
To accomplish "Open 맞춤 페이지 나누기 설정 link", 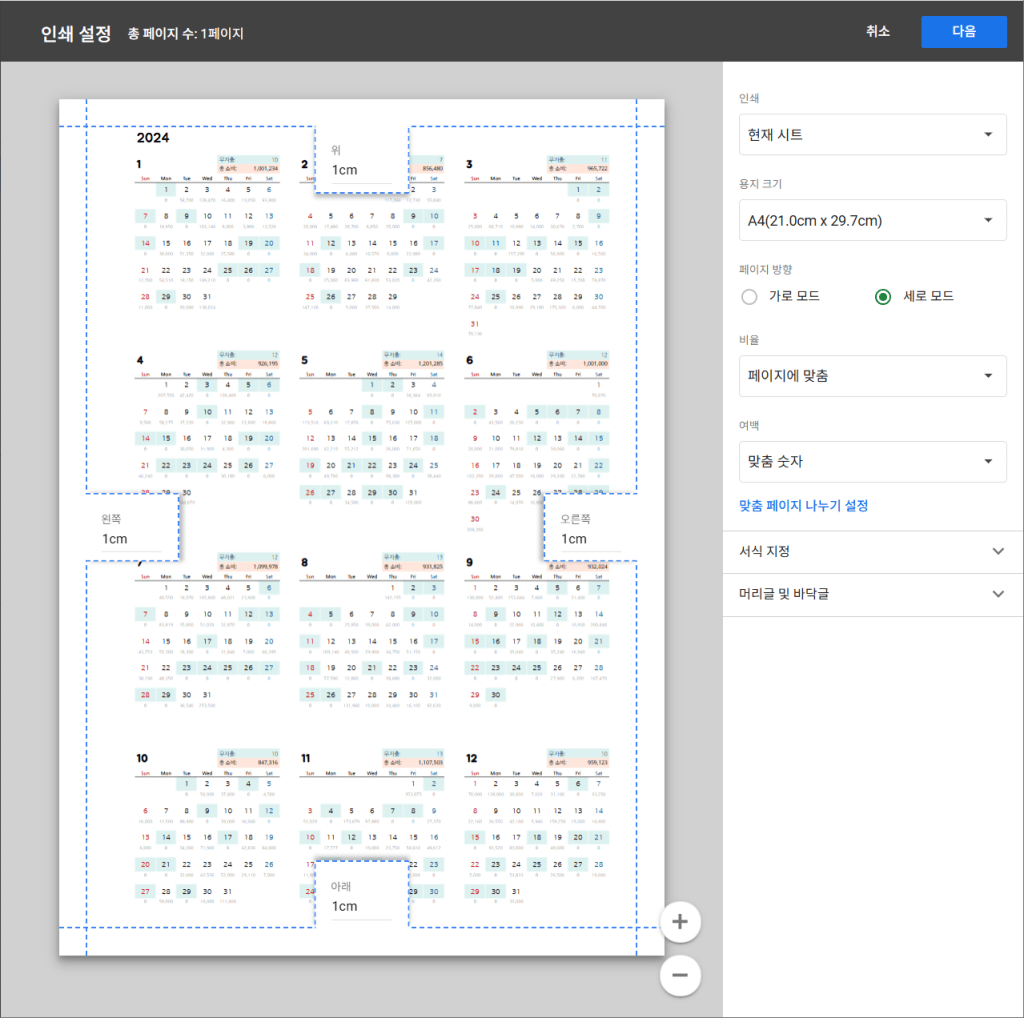I will pos(803,506).
